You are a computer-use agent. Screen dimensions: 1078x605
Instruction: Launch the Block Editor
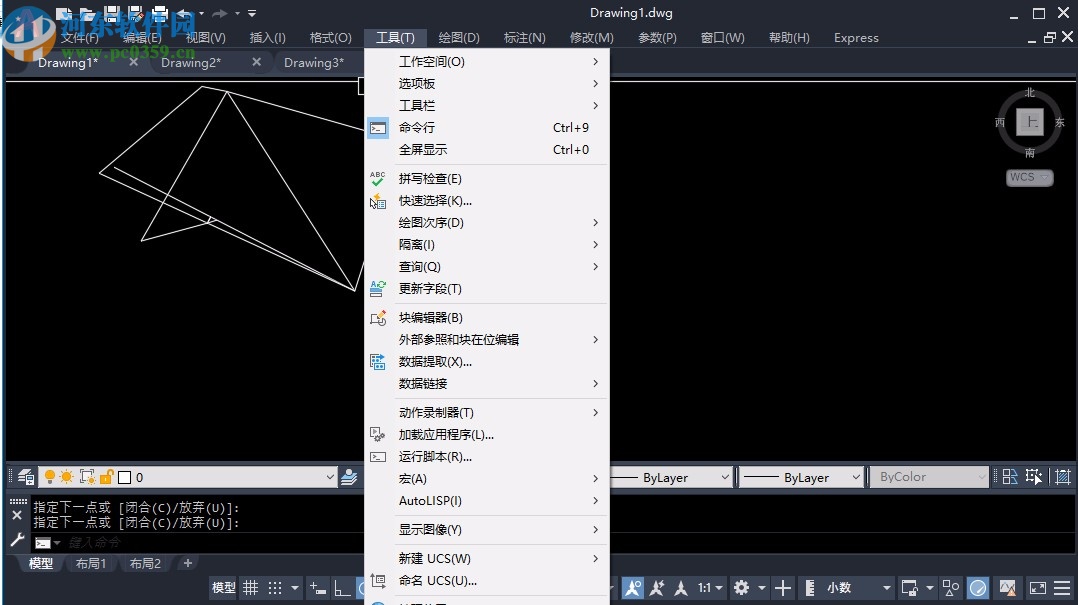click(429, 317)
